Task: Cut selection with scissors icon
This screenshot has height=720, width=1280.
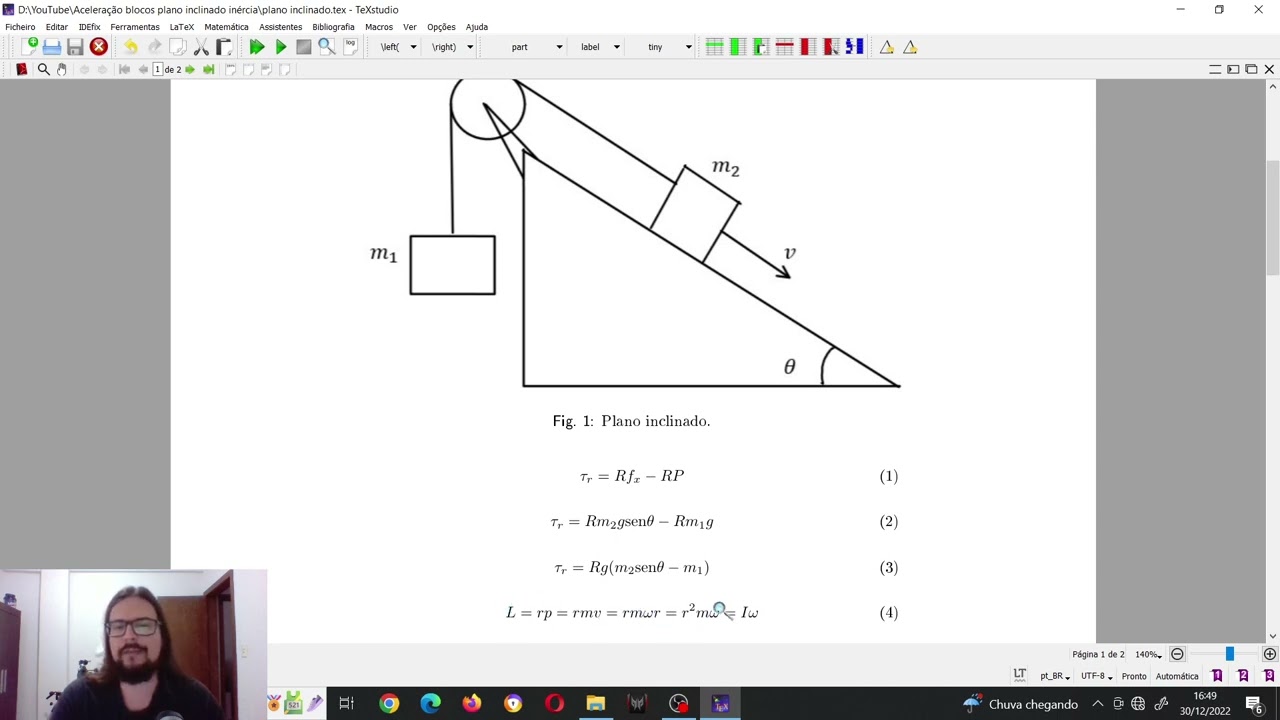Action: point(201,47)
